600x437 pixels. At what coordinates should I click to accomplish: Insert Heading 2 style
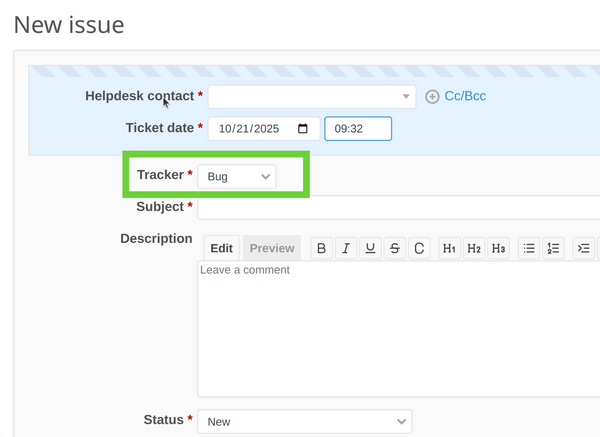(x=474, y=248)
